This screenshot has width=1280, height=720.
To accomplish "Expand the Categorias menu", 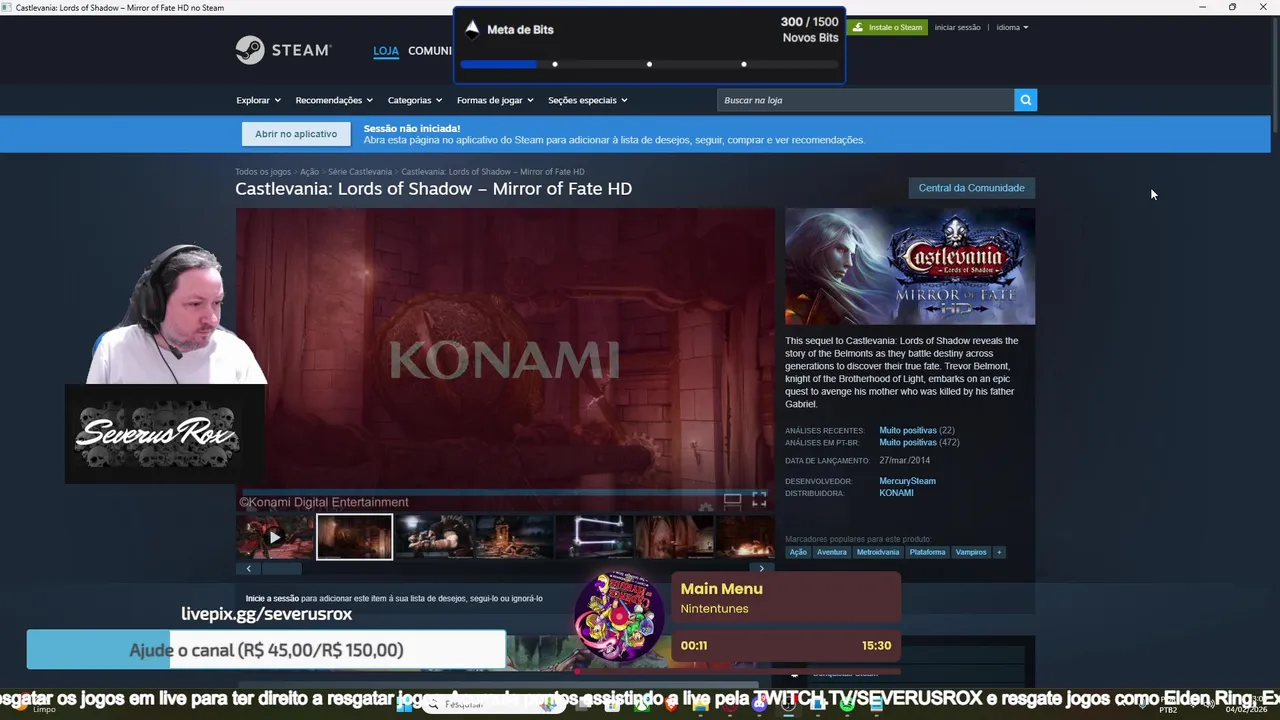I will [x=415, y=100].
